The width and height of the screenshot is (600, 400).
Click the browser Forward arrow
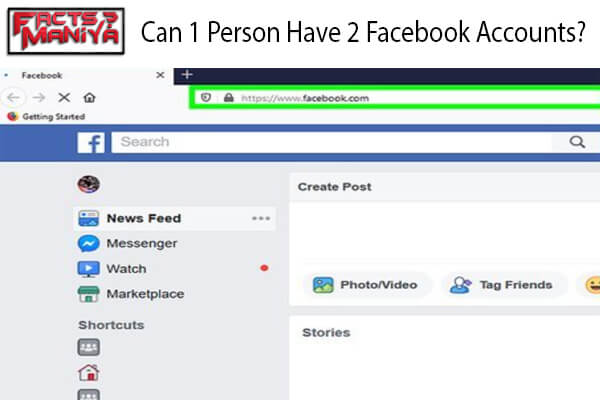(39, 98)
